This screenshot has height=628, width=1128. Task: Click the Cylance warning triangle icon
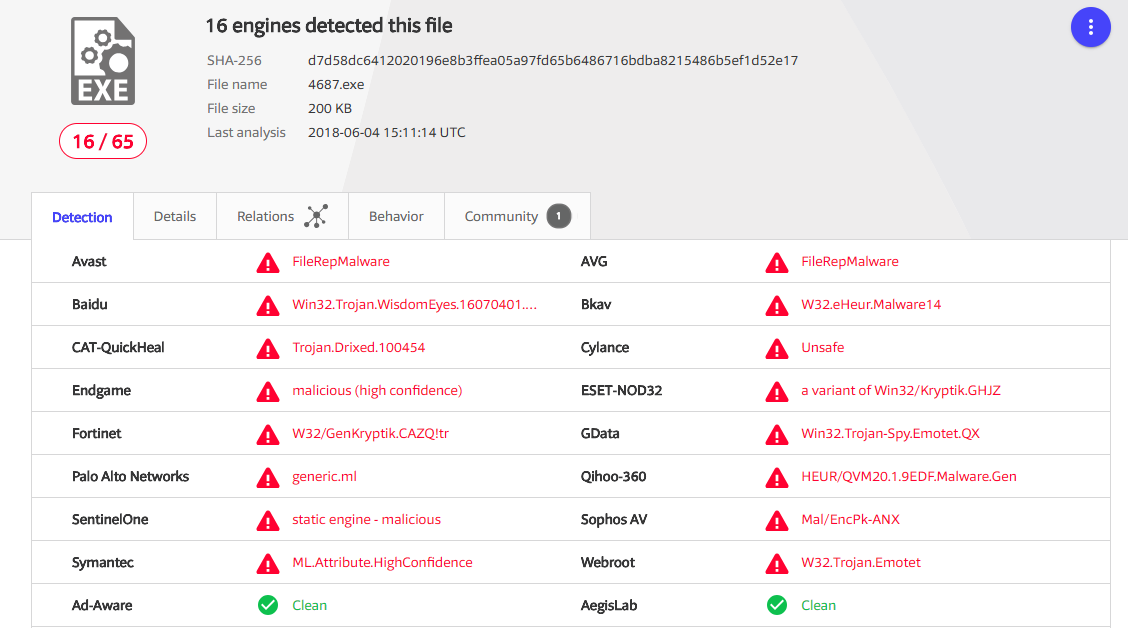click(777, 349)
